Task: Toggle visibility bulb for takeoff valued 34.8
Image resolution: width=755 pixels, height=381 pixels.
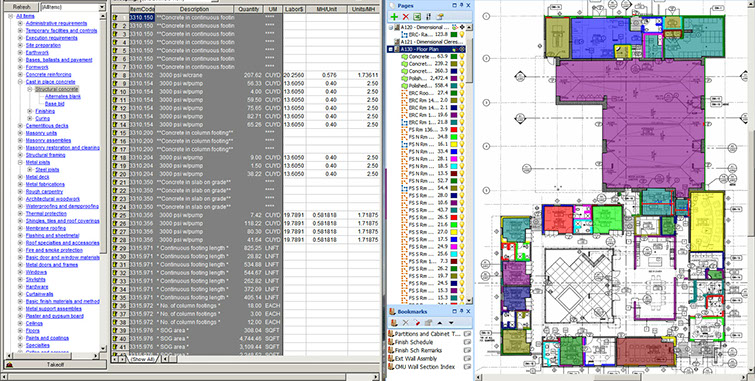Action: click(x=462, y=137)
